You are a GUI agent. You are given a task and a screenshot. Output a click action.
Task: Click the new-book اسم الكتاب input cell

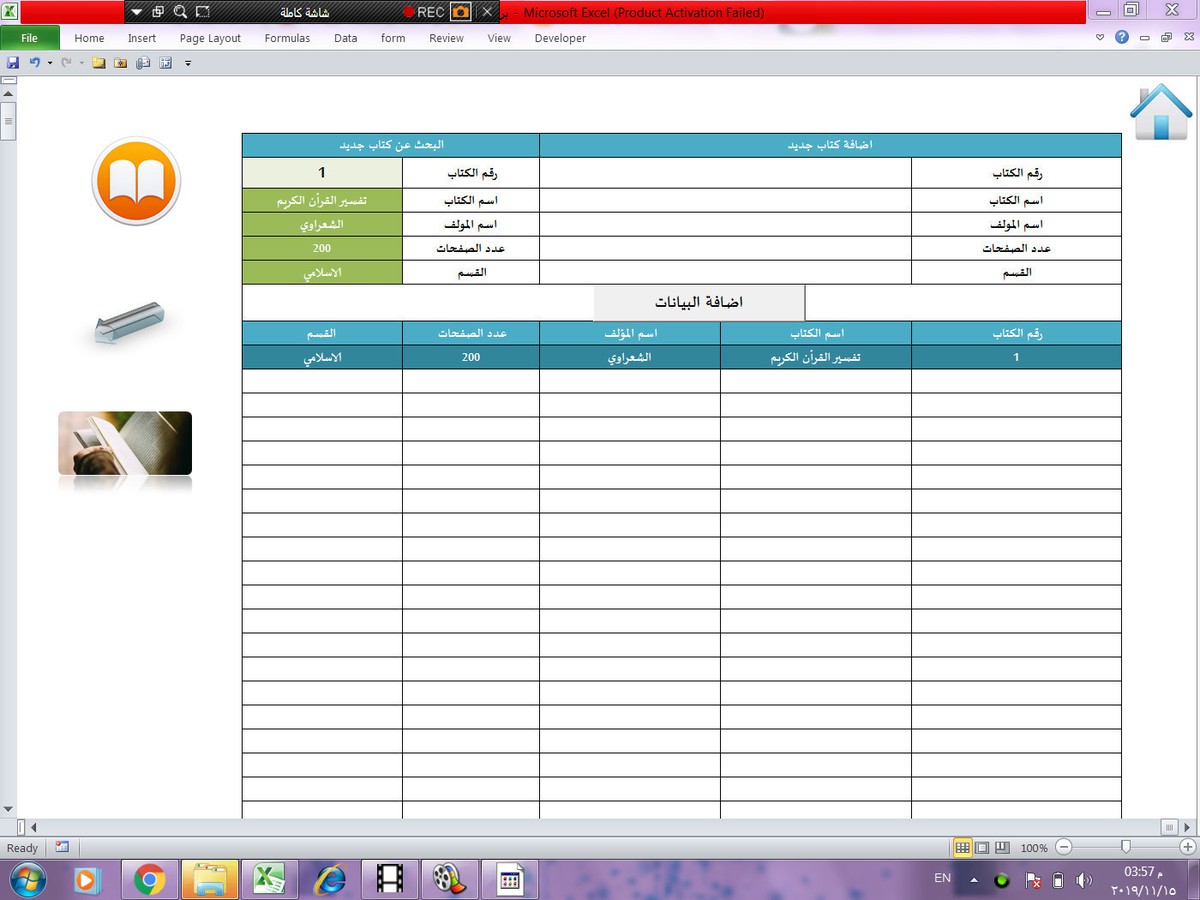click(x=725, y=200)
